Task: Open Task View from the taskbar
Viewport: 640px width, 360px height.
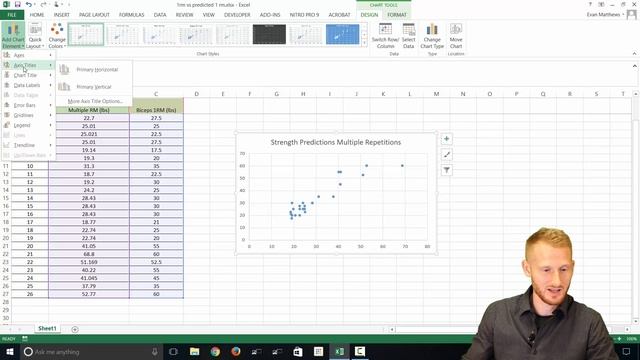Action: click(173, 352)
